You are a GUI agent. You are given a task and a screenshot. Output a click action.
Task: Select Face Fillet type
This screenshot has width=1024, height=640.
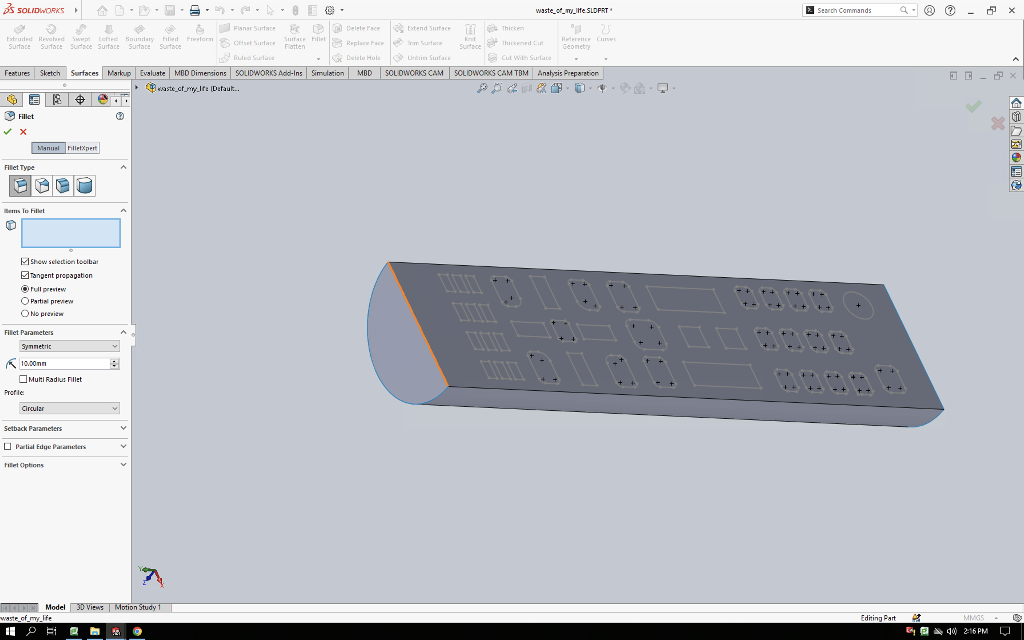tap(63, 185)
